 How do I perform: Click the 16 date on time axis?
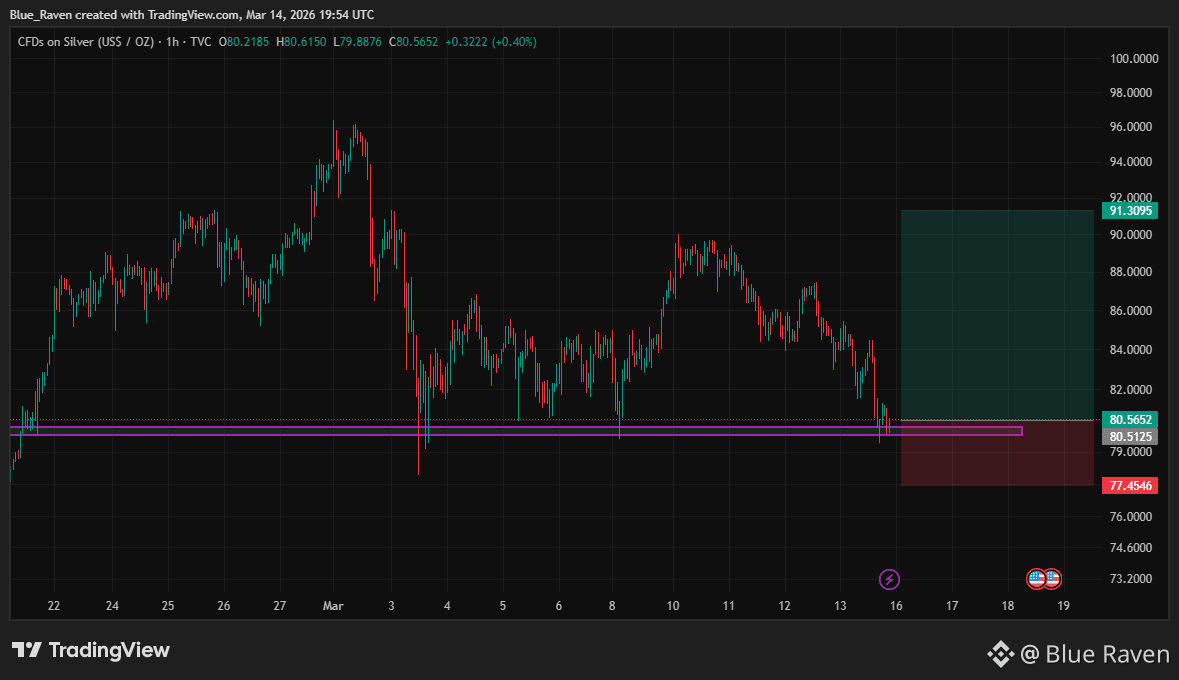tap(896, 606)
